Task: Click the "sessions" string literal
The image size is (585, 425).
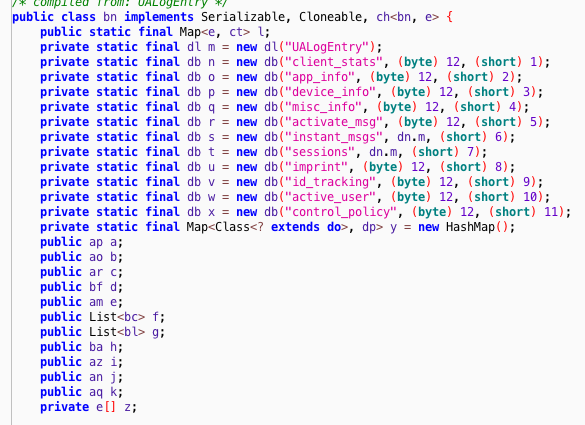Action: point(320,152)
